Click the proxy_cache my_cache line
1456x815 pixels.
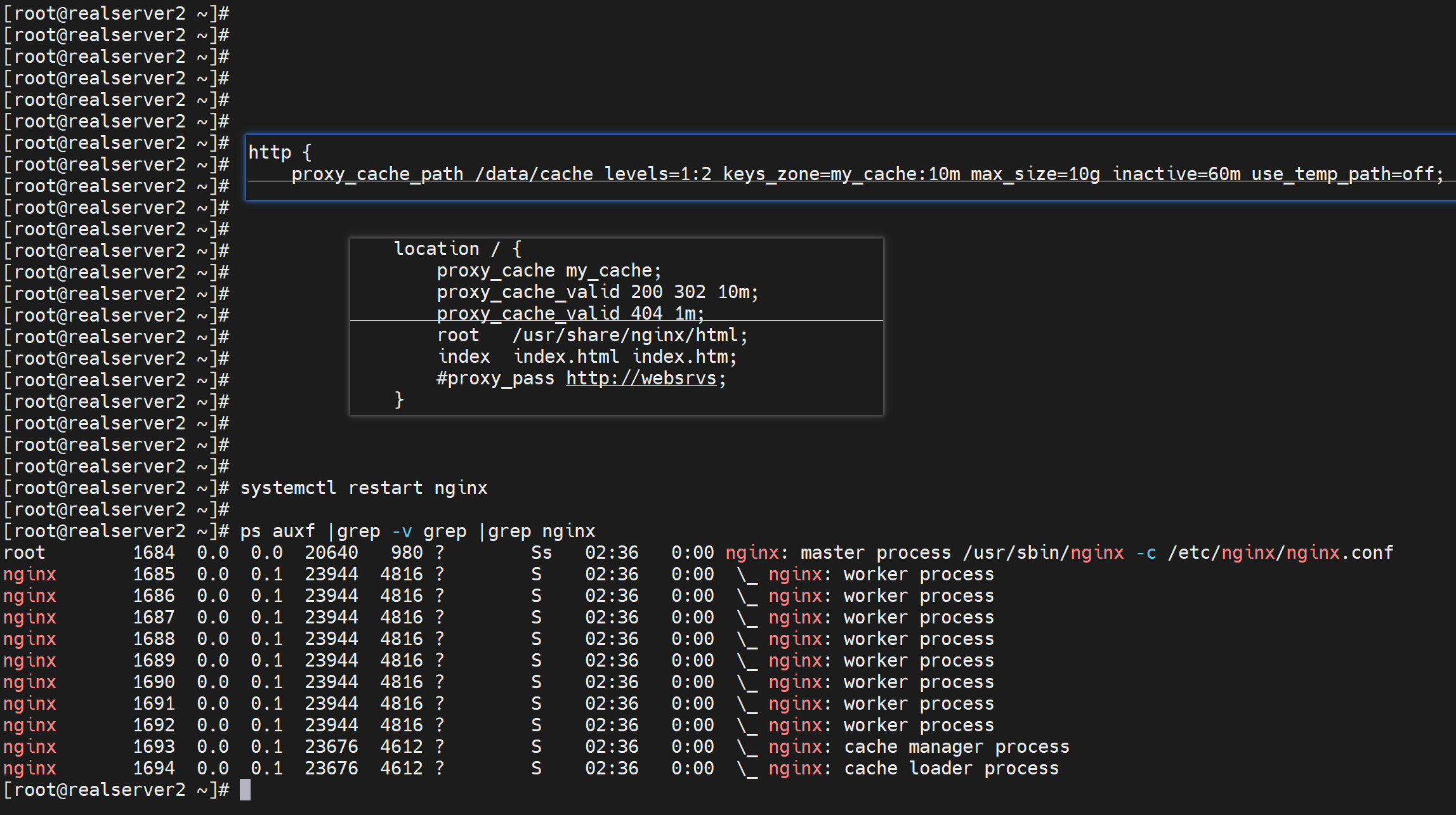[x=549, y=271]
